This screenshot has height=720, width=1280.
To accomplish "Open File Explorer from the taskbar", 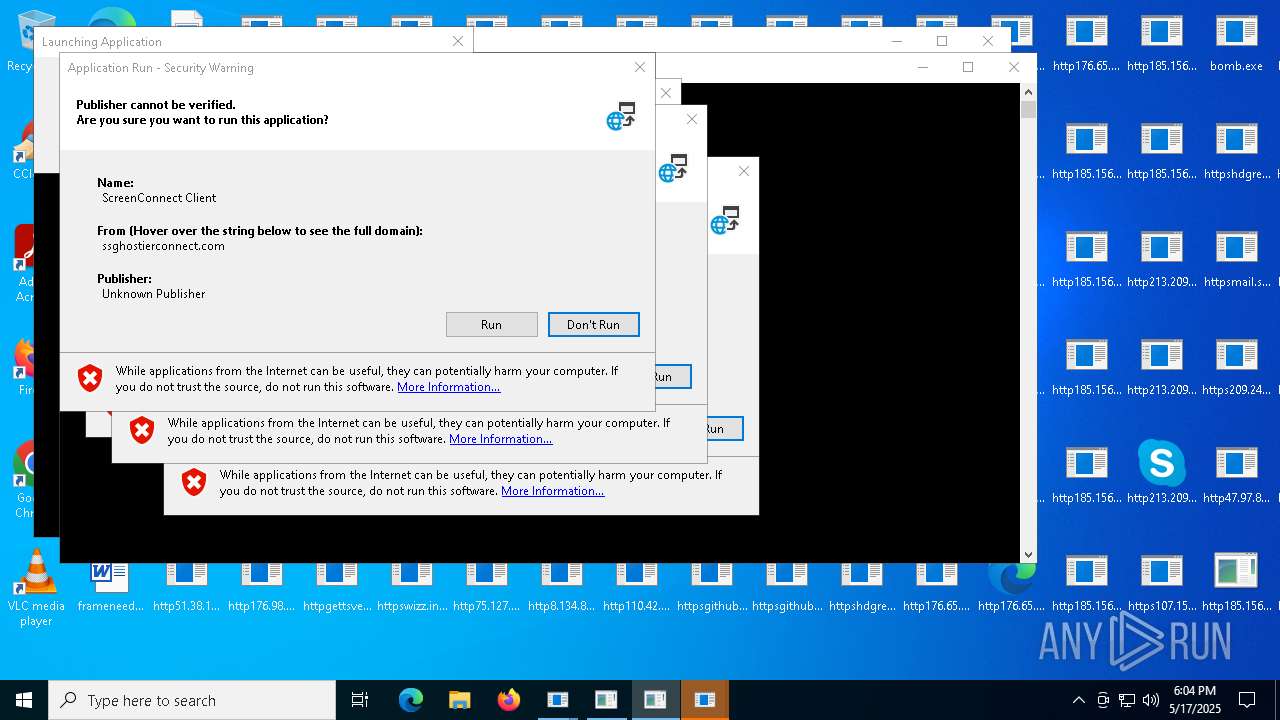I will pyautogui.click(x=459, y=700).
